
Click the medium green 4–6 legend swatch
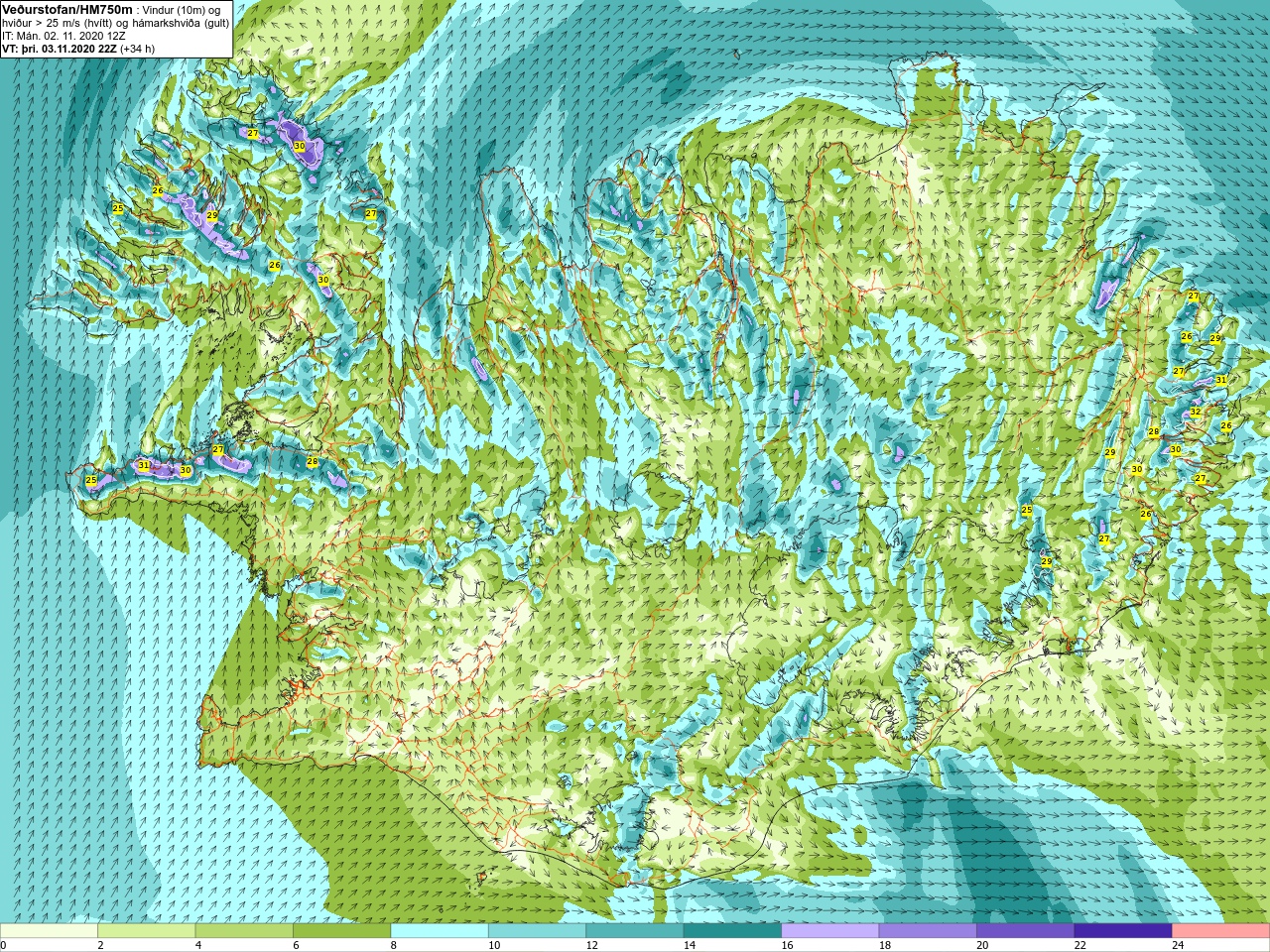pyautogui.click(x=244, y=931)
